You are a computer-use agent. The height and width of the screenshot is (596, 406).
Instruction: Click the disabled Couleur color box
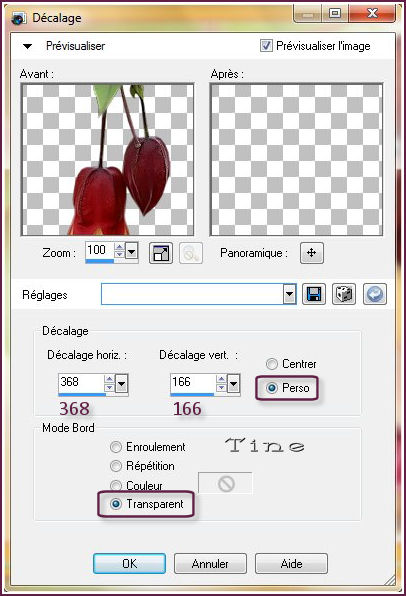point(225,483)
